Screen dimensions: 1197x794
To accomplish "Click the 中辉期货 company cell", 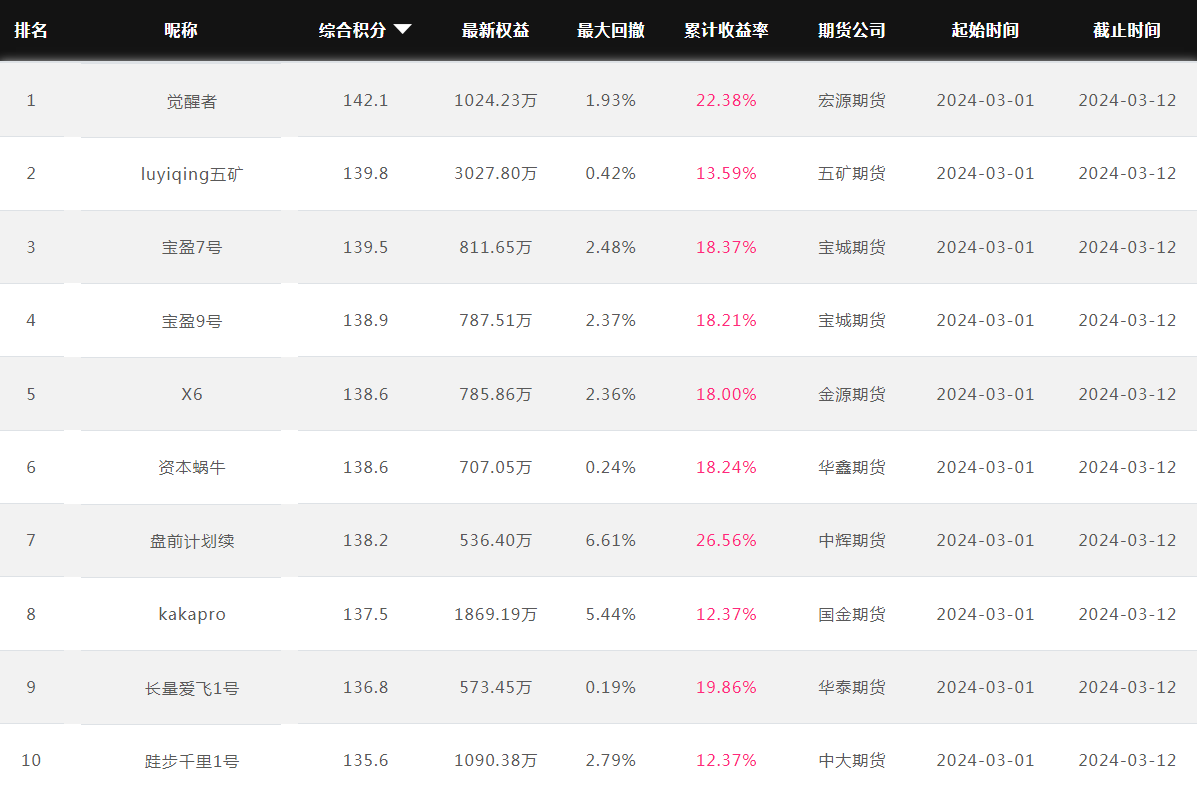I will [x=852, y=540].
